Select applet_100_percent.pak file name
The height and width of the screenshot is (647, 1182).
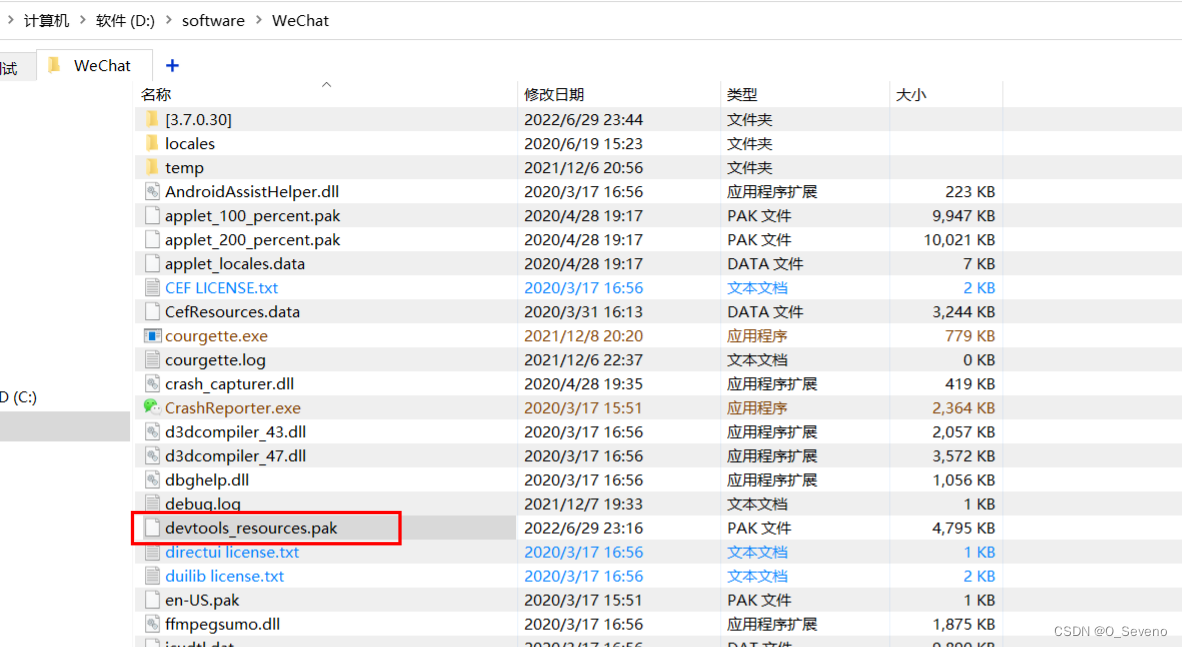(x=253, y=216)
